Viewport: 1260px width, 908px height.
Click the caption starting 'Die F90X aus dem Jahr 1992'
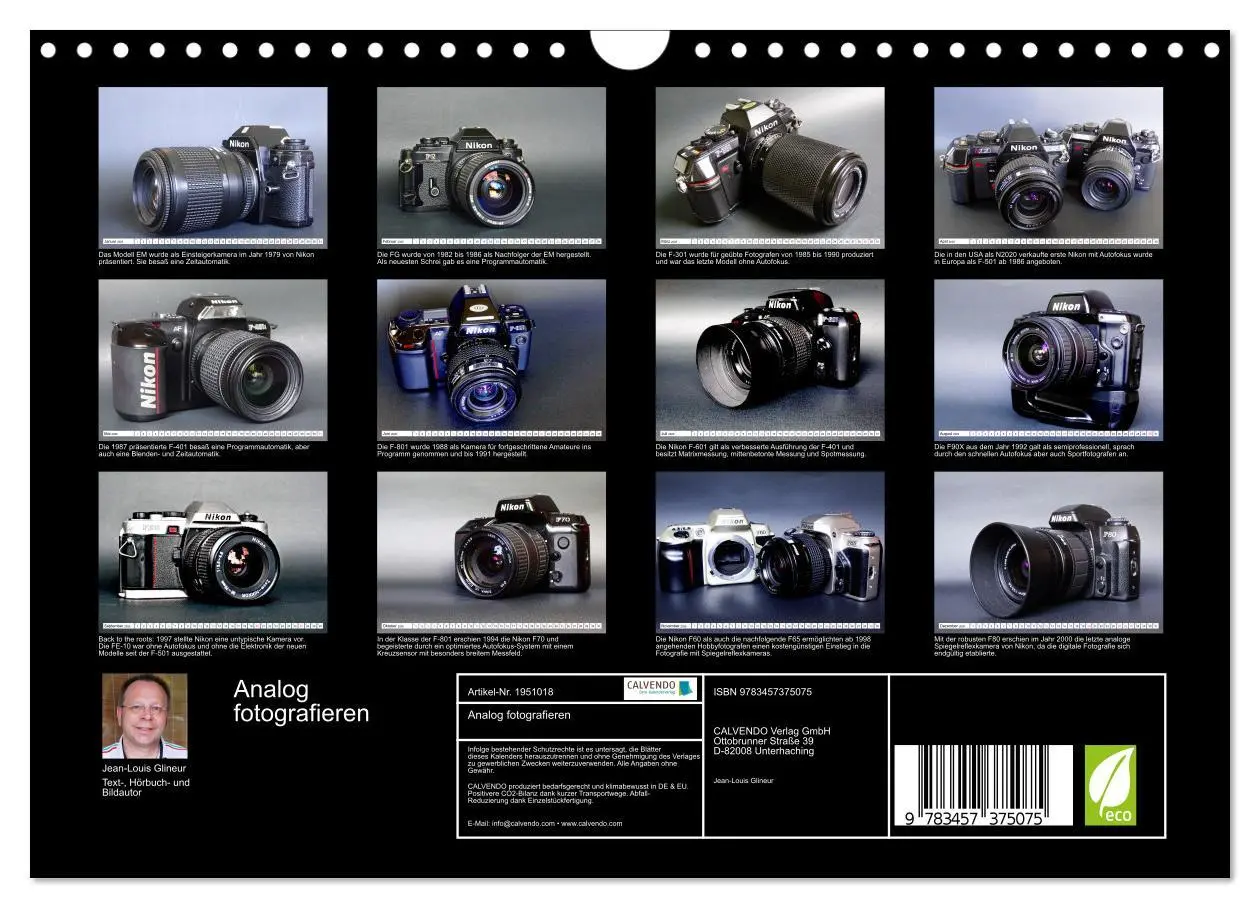coord(1036,450)
